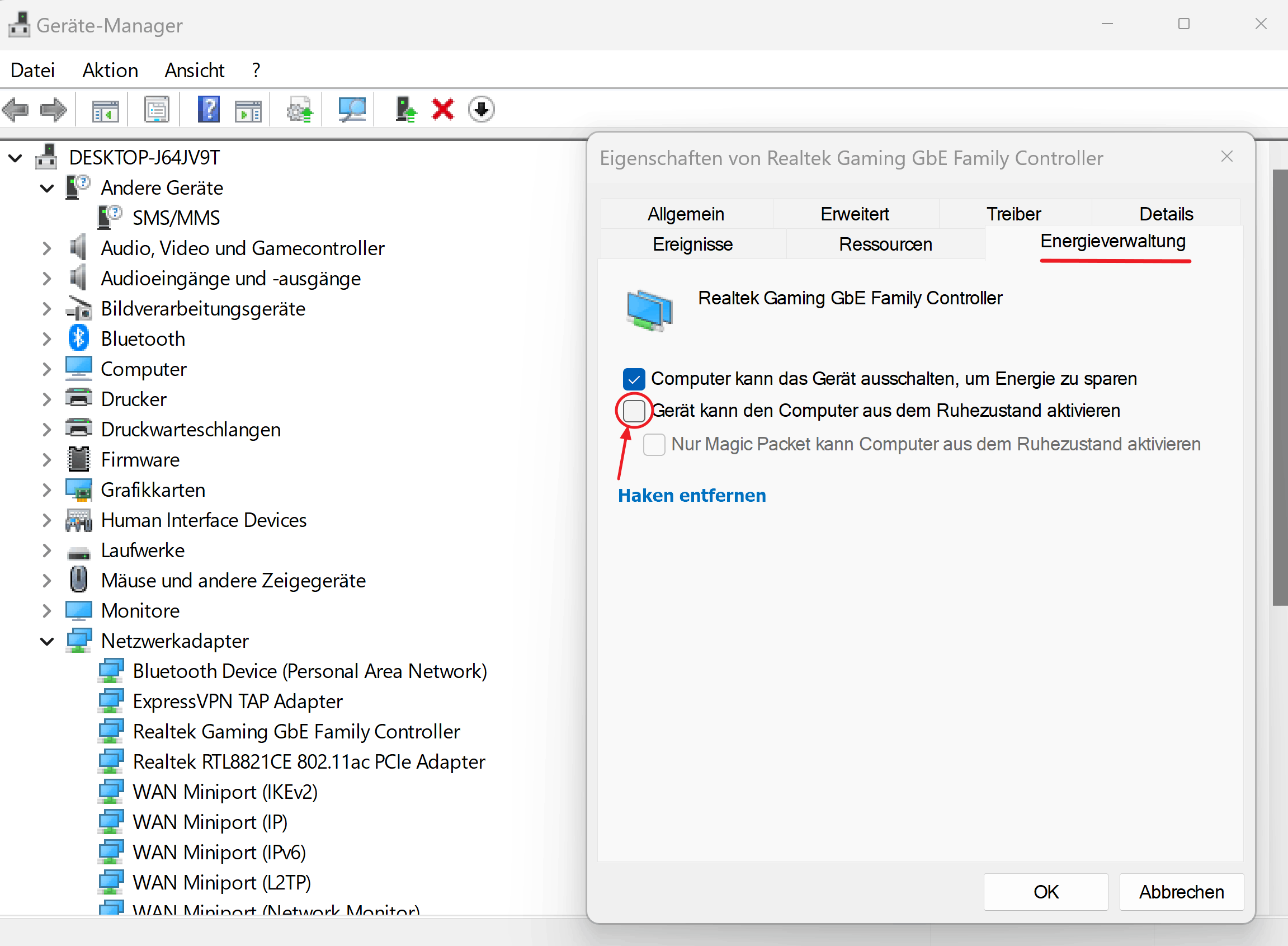
Task: Select the SMS/MMS device
Action: [176, 218]
